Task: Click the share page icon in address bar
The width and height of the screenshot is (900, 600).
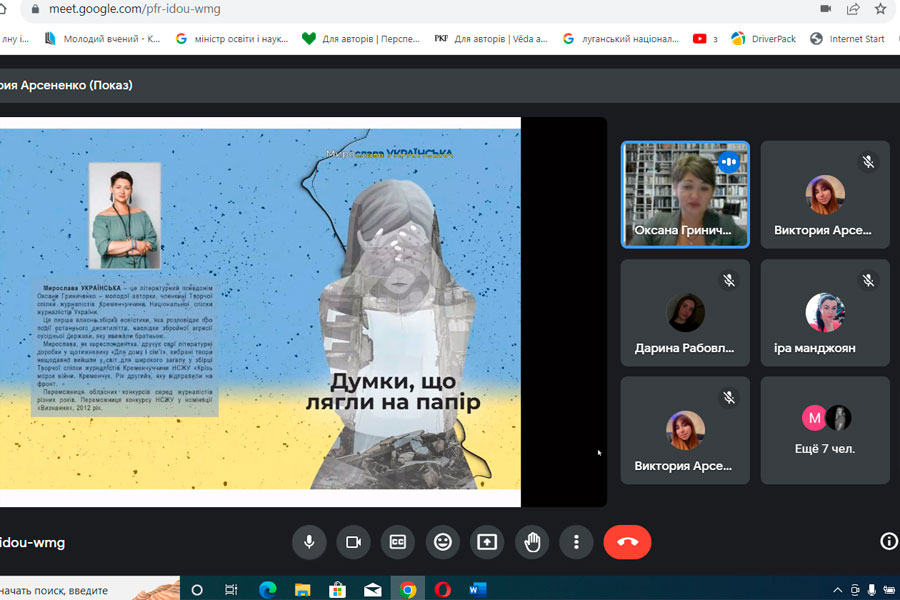Action: (x=853, y=9)
